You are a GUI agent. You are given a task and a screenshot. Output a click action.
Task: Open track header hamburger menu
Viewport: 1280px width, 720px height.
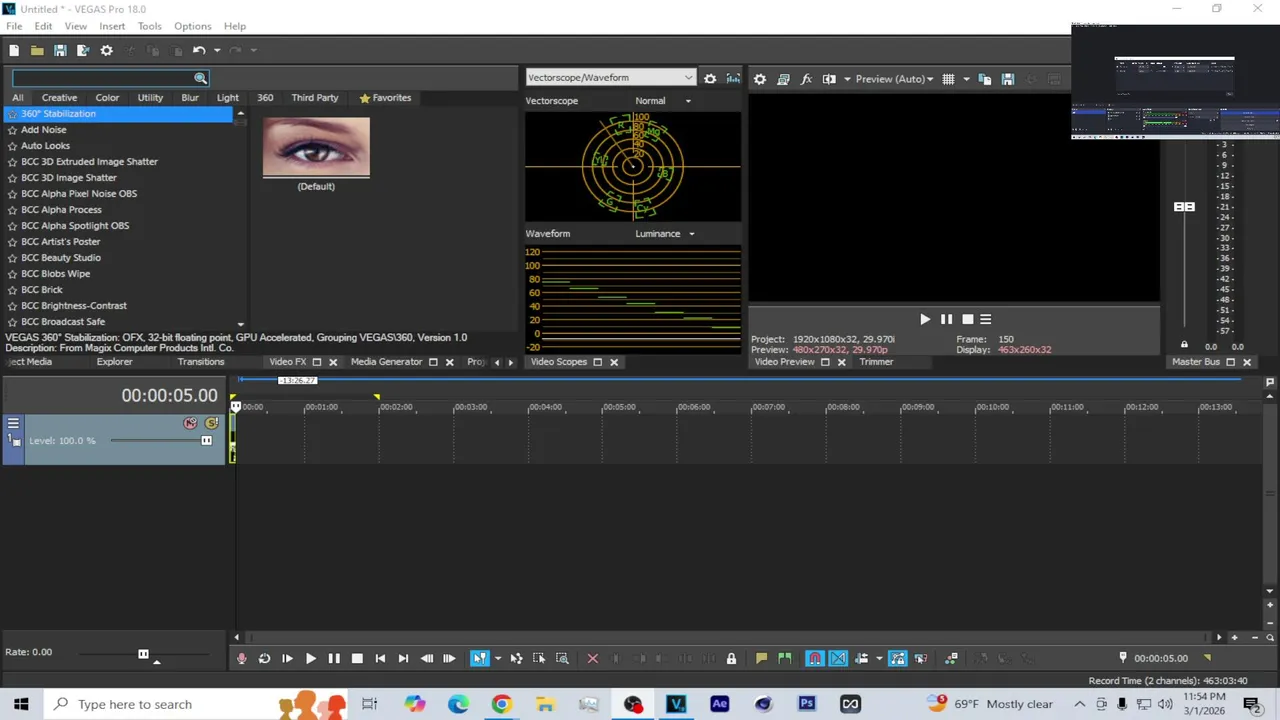pos(13,423)
